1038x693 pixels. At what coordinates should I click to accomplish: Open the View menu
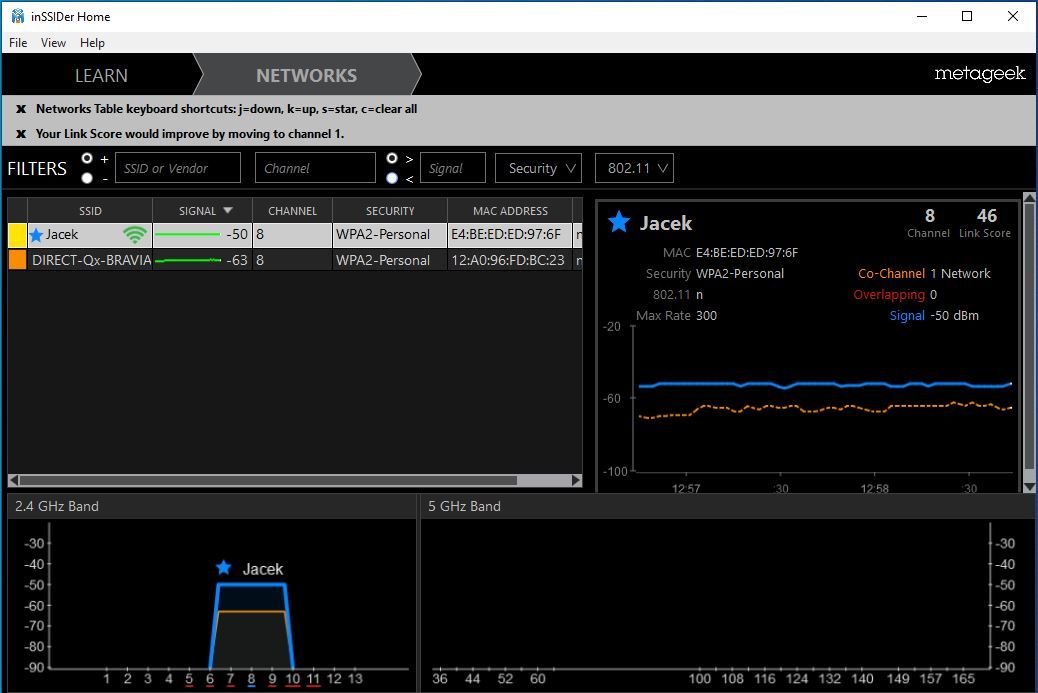pyautogui.click(x=53, y=43)
